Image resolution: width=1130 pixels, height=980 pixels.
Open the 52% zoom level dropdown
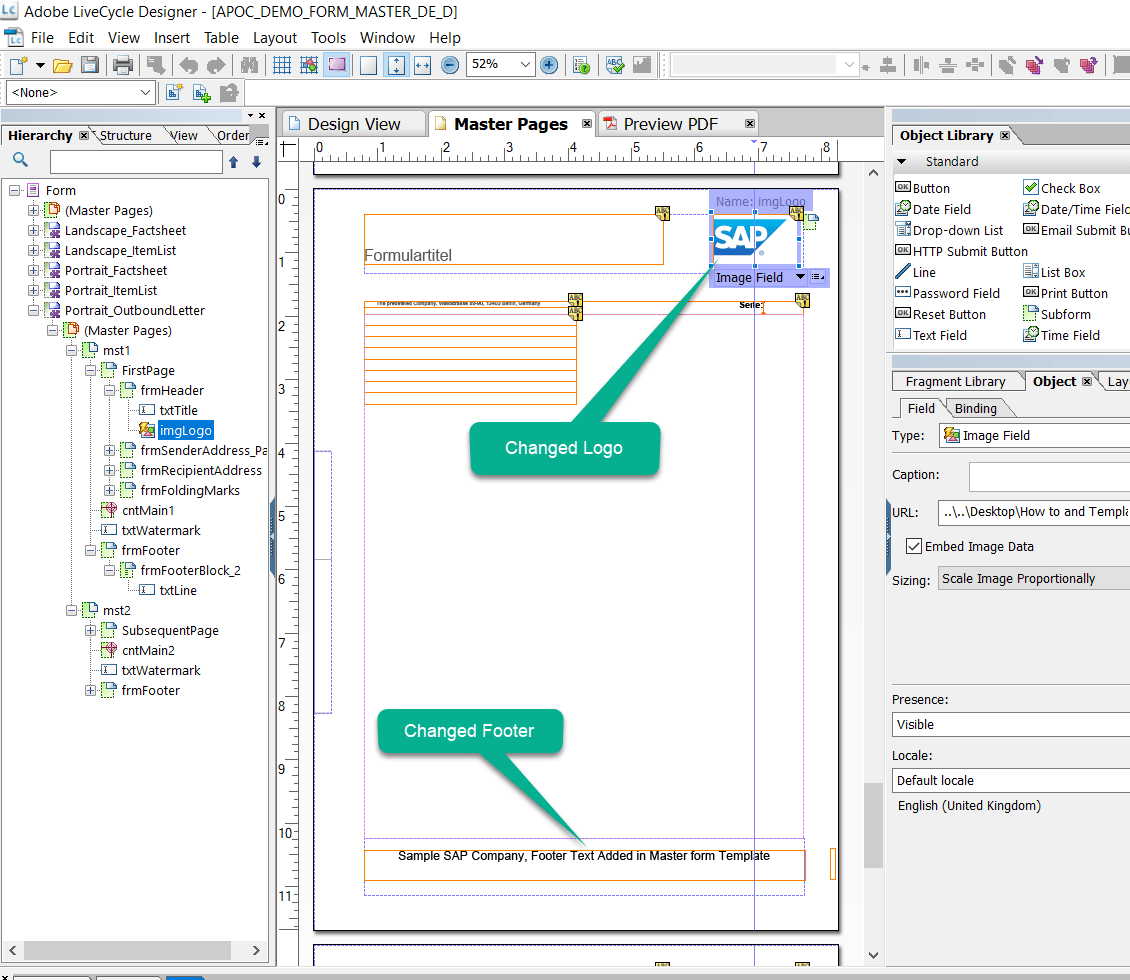pyautogui.click(x=527, y=65)
